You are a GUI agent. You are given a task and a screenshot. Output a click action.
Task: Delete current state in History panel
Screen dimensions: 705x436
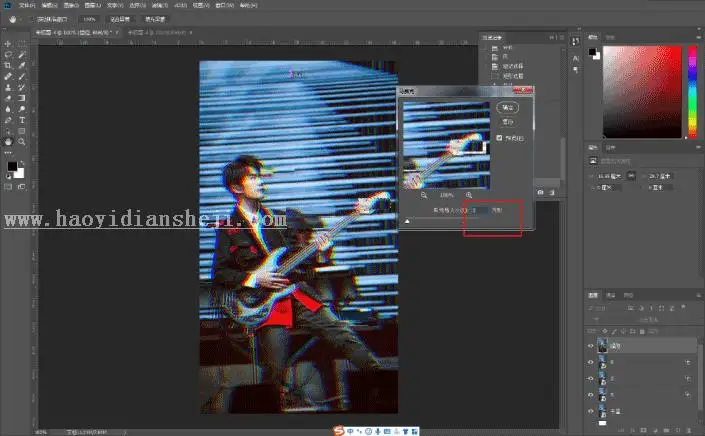coord(552,192)
